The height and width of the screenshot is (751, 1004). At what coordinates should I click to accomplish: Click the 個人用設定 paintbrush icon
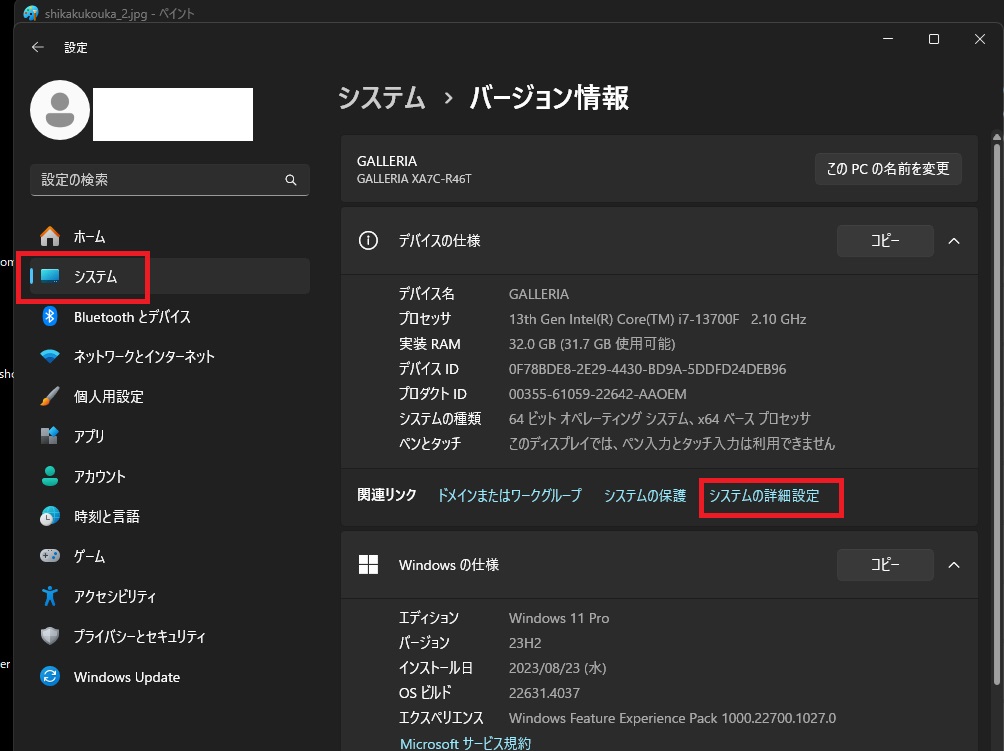[x=50, y=396]
